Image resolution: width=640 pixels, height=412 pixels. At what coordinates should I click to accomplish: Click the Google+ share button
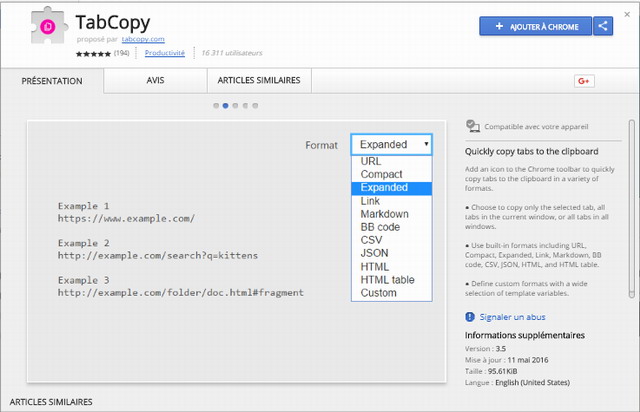point(584,81)
